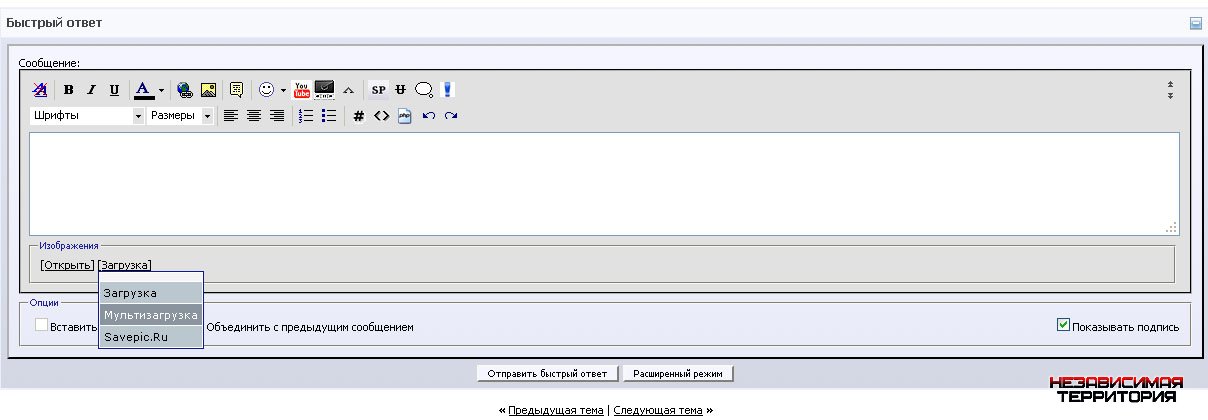Open the 'Размеры' size dropdown
Screen dimensions: 1208x420
tap(180, 116)
